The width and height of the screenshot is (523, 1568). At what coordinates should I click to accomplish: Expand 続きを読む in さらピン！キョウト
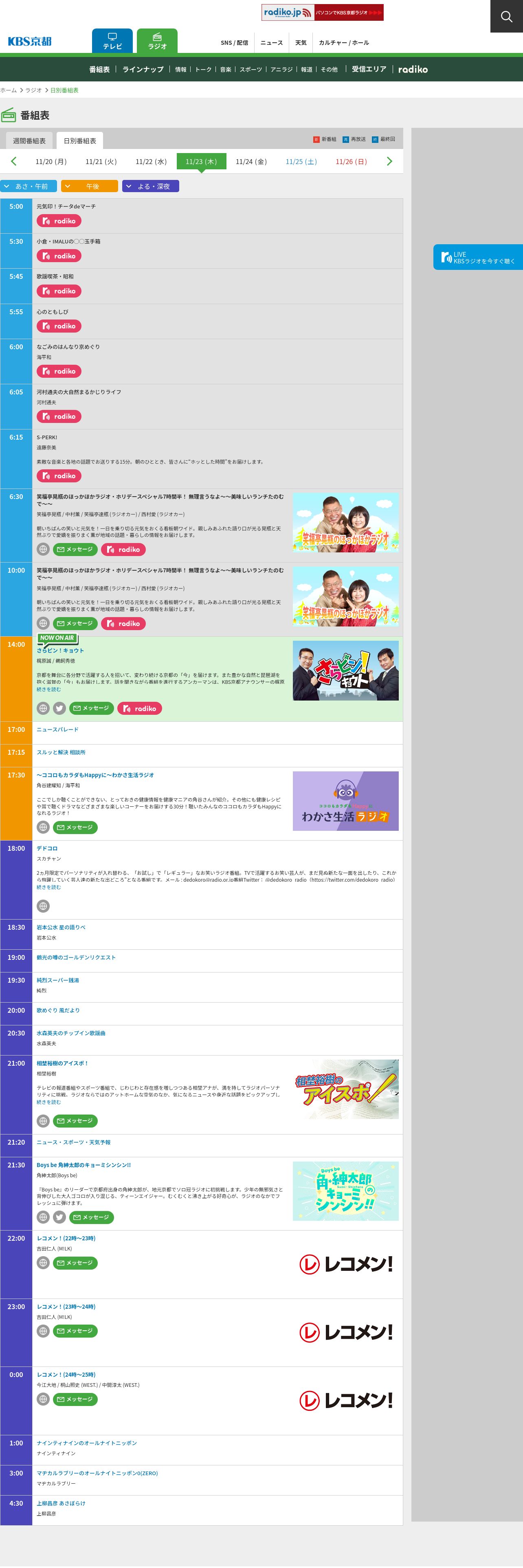(49, 690)
